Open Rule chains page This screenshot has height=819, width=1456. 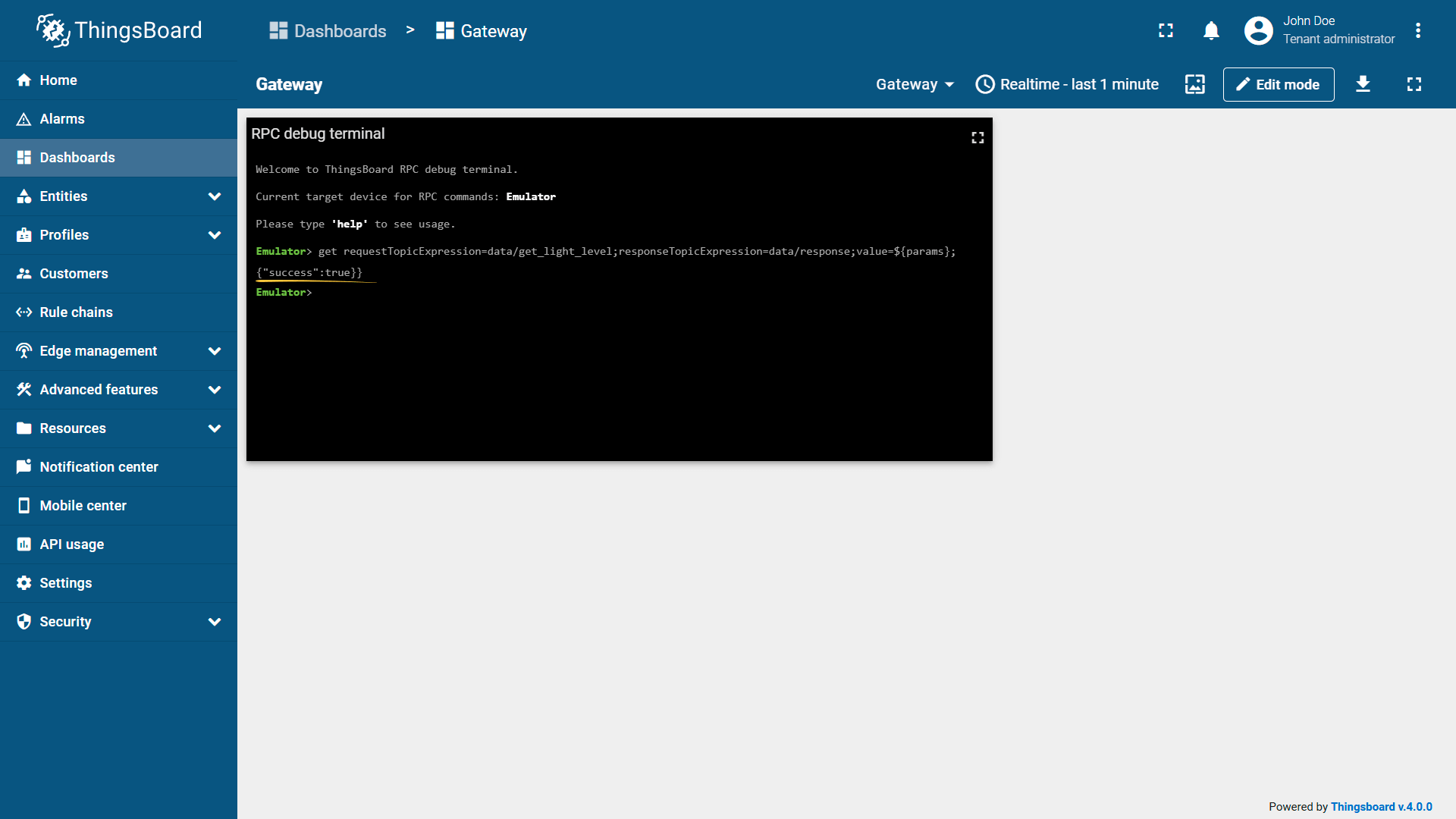click(118, 312)
